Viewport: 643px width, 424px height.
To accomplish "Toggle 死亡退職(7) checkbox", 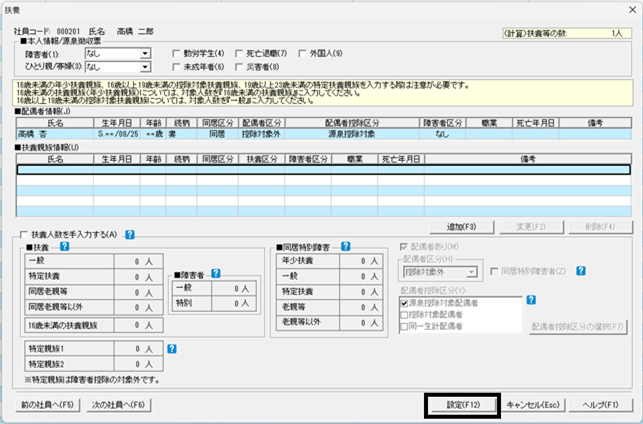I will (x=239, y=53).
